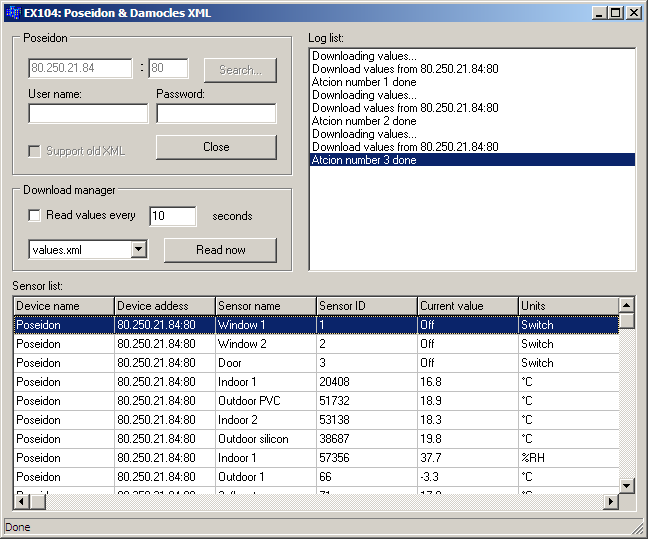Sort by the Sensor ID column header
Image resolution: width=648 pixels, height=539 pixels.
coord(367,306)
